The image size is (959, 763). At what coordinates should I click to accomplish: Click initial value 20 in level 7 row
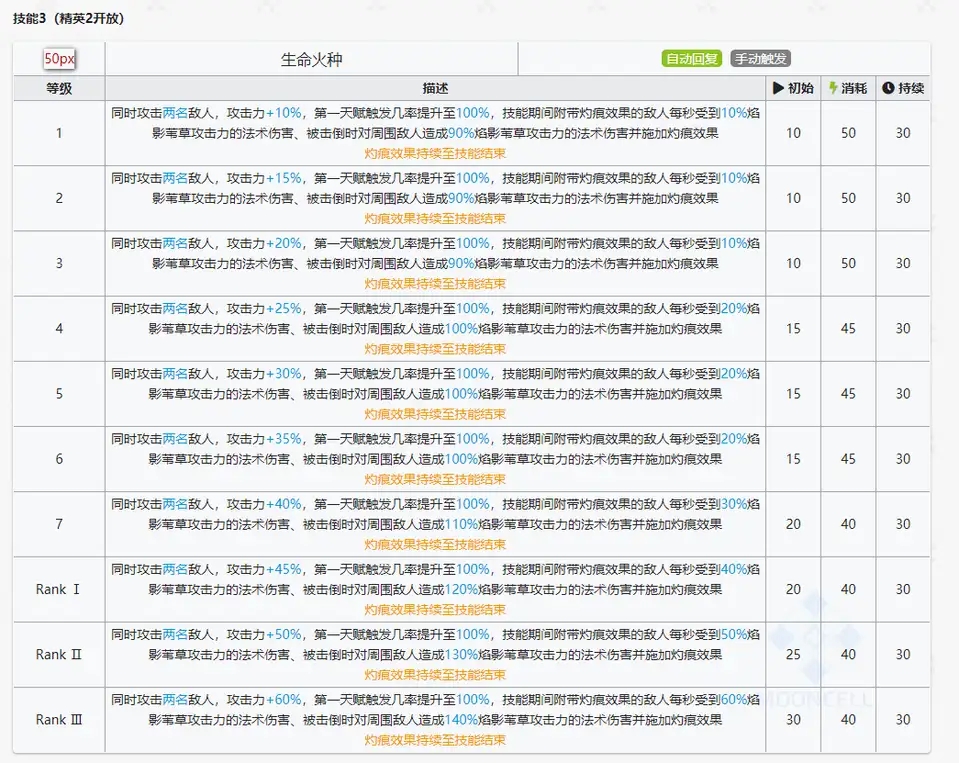pos(793,524)
